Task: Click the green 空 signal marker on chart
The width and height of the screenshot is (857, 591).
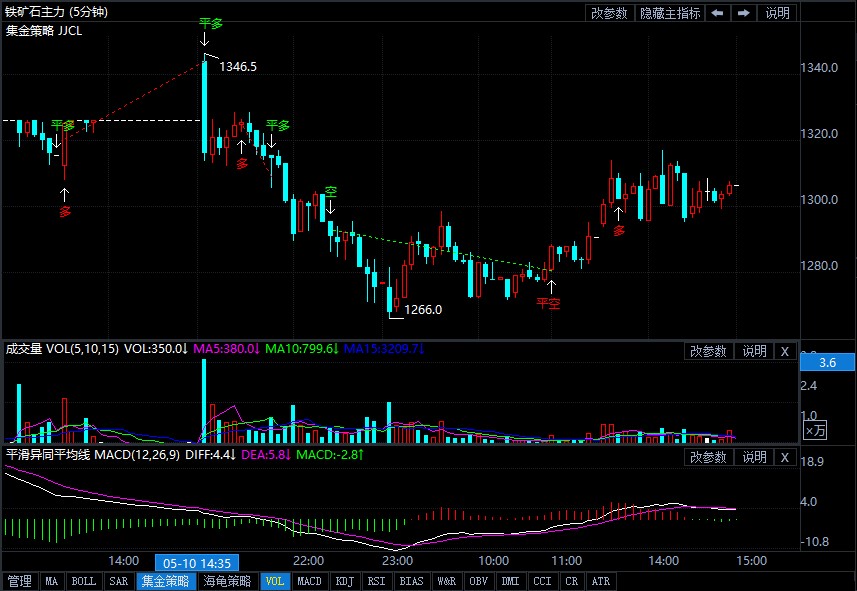Action: pyautogui.click(x=330, y=191)
